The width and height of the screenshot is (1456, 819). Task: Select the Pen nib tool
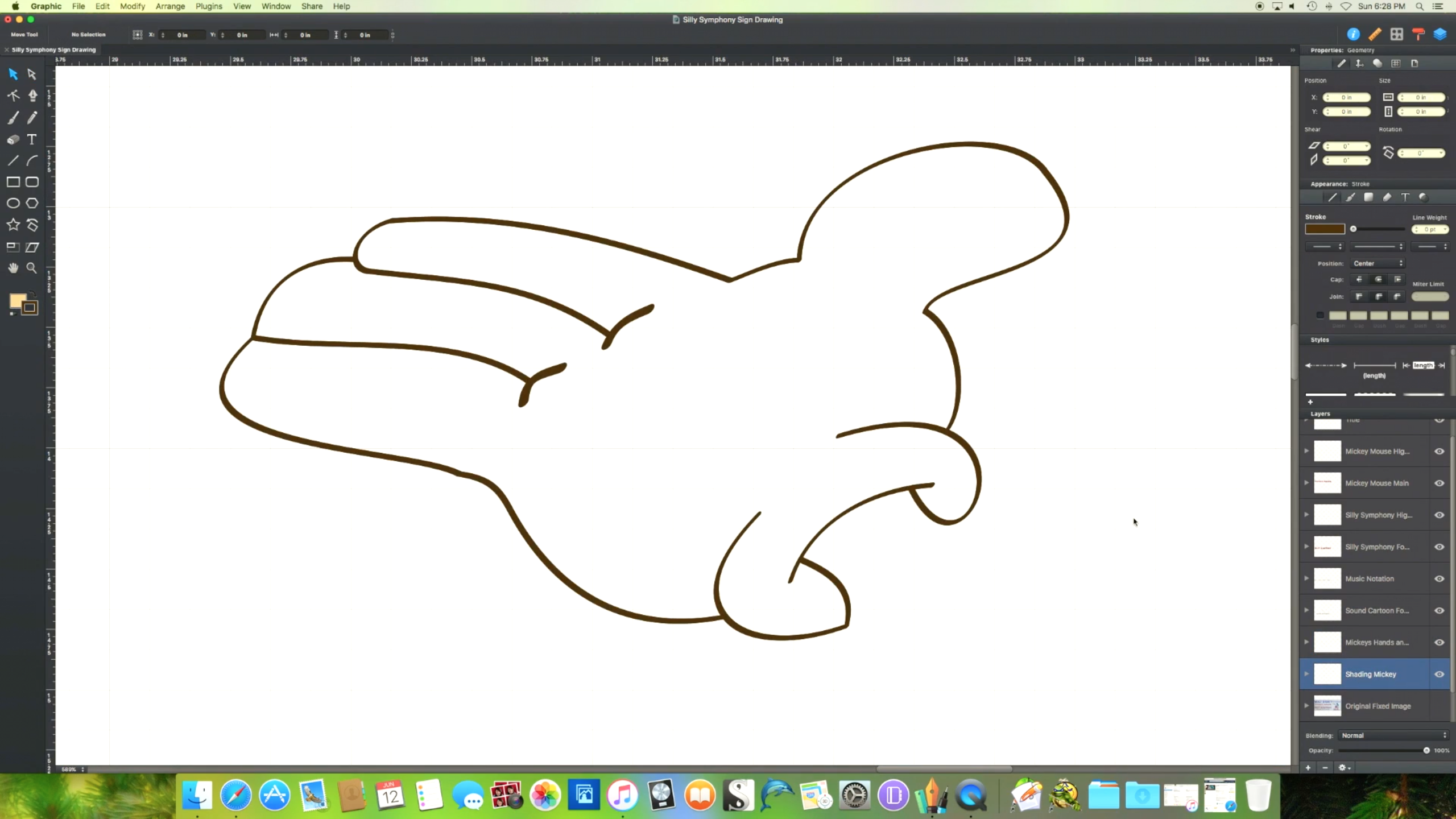tap(32, 96)
